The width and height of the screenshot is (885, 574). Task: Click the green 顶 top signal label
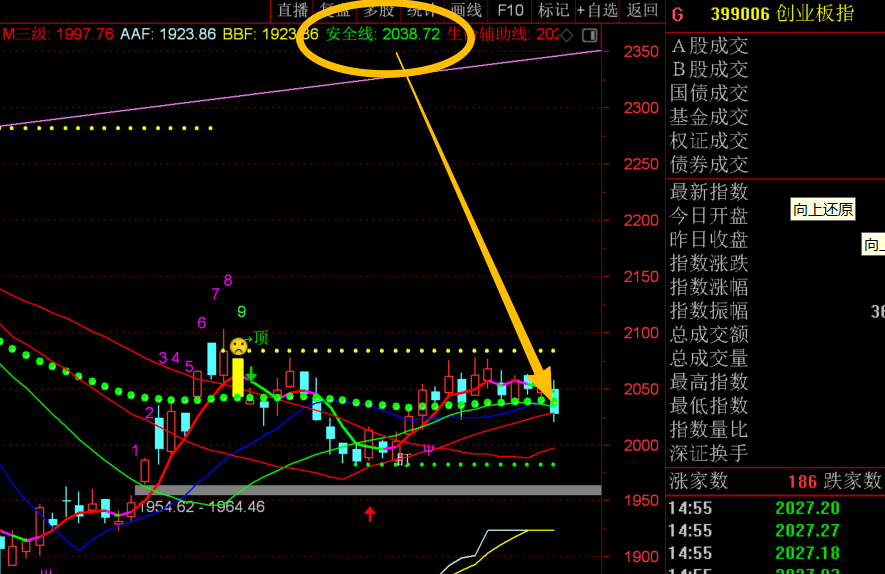(x=261, y=338)
